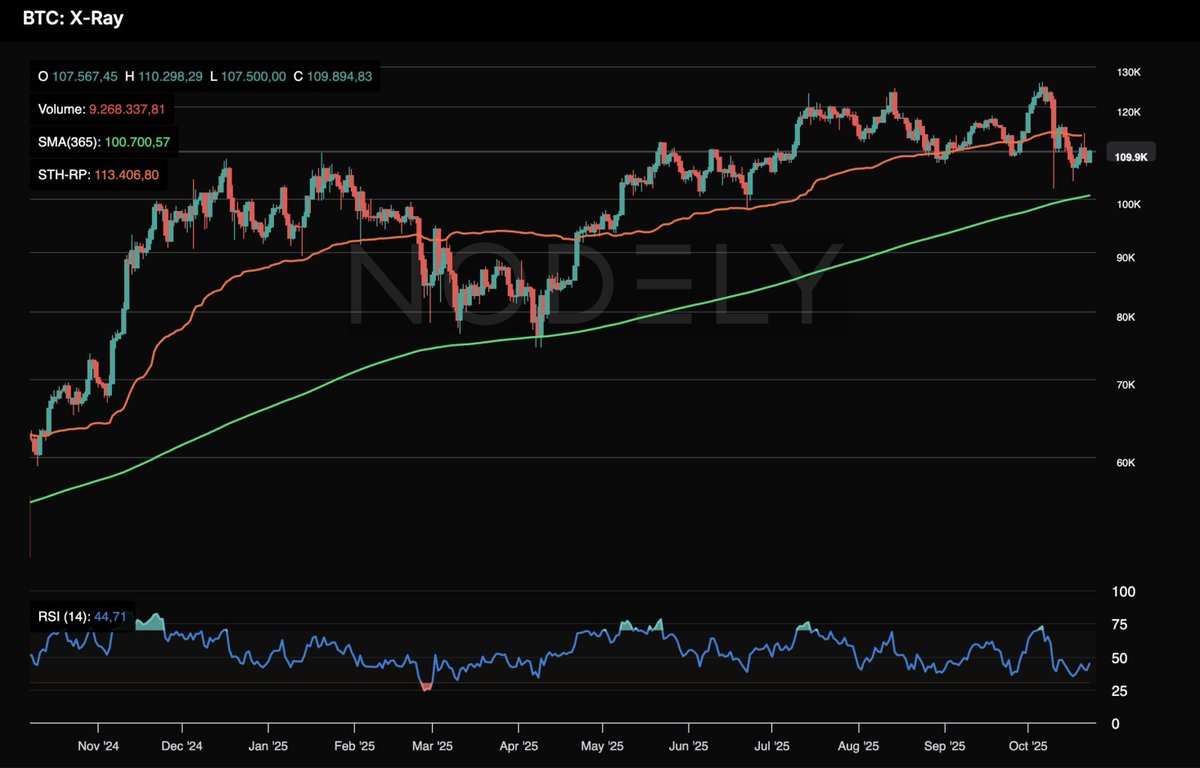Click the 60K price axis label

tap(1129, 463)
